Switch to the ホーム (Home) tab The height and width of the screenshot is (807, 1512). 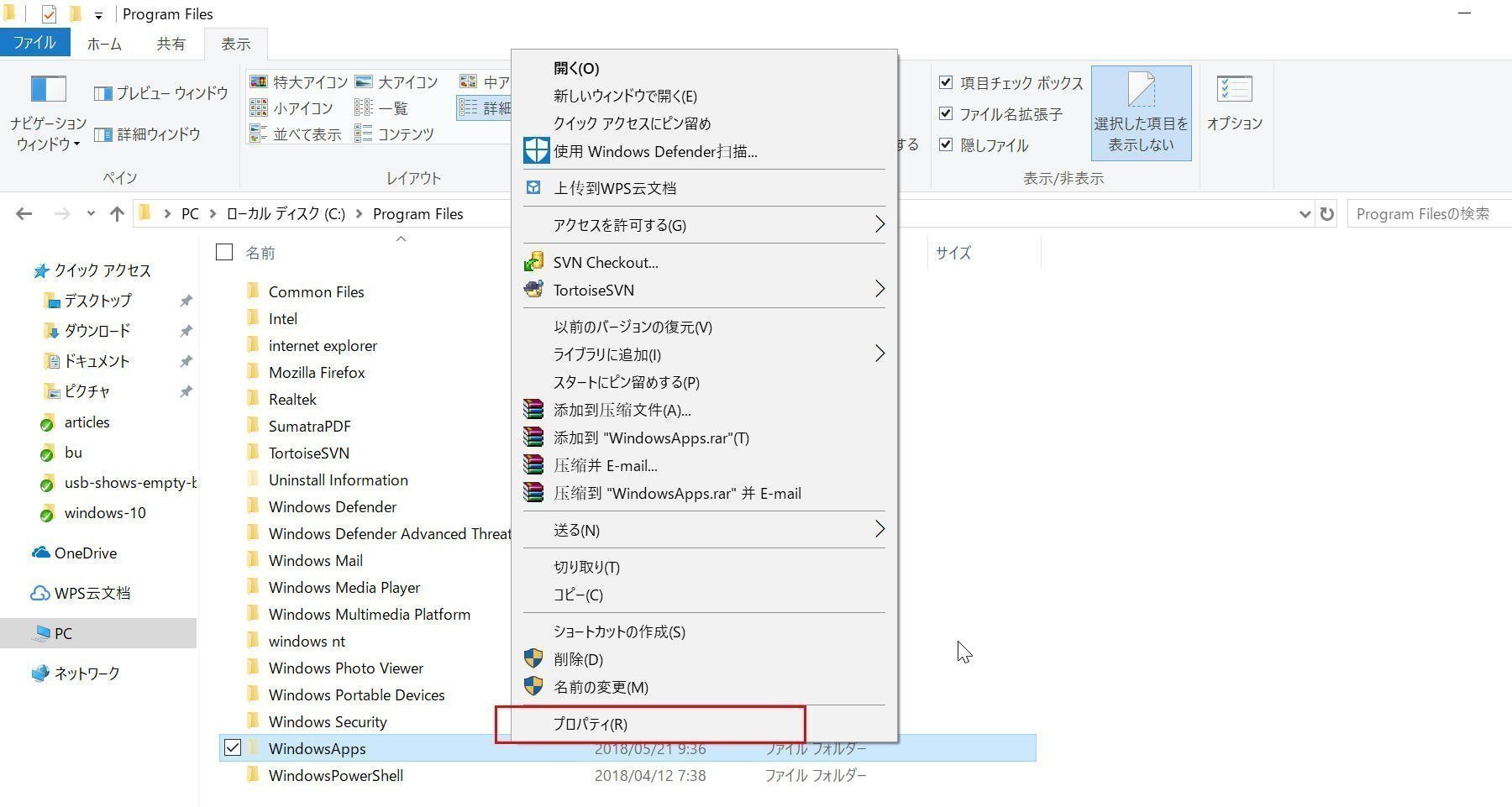(104, 44)
